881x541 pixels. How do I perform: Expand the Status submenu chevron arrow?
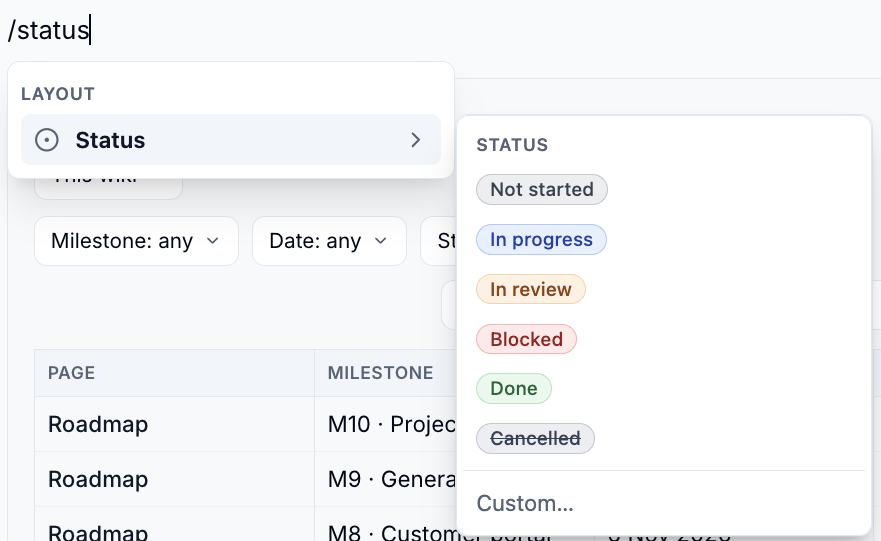(415, 140)
